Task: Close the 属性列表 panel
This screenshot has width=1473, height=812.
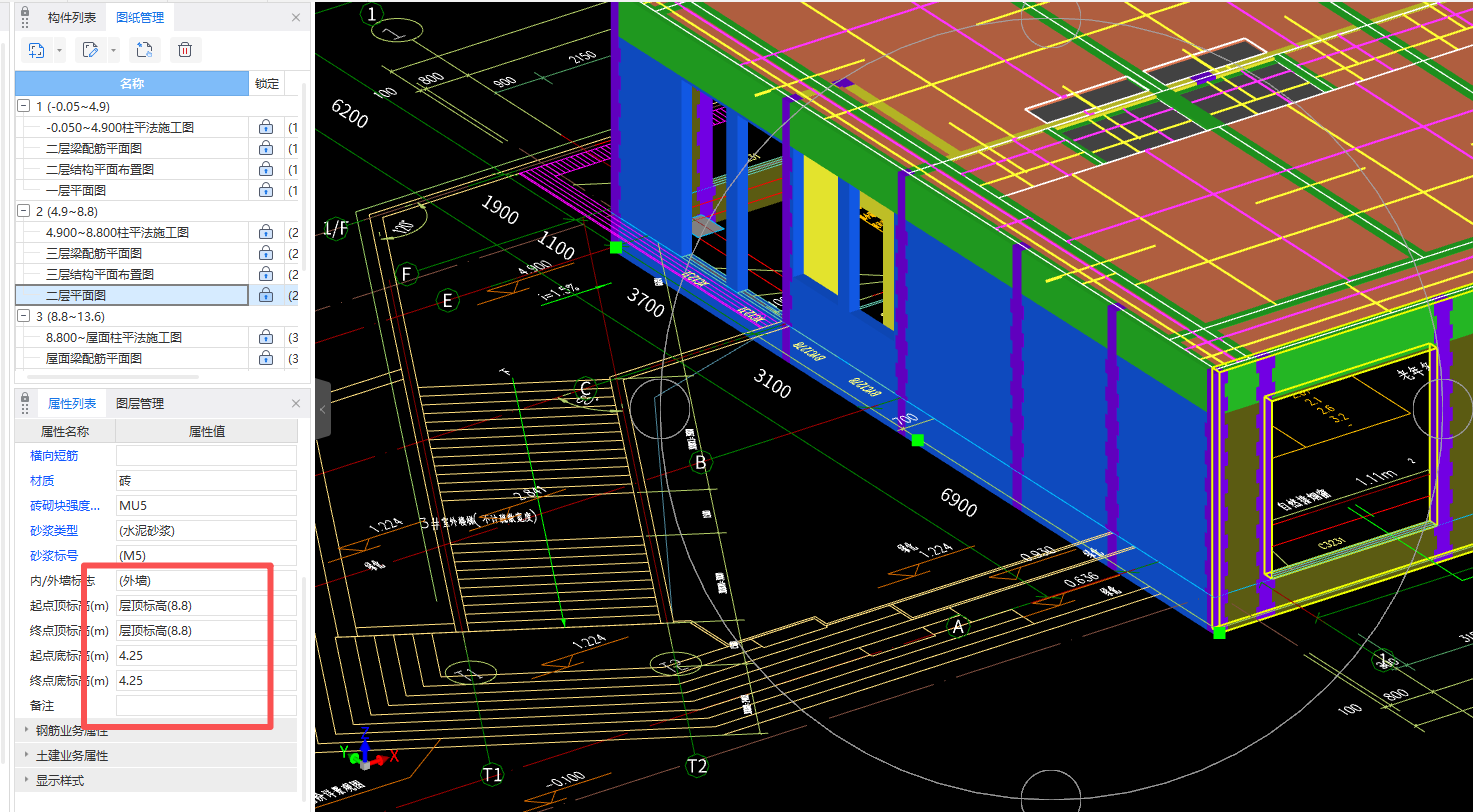Action: pyautogui.click(x=296, y=403)
